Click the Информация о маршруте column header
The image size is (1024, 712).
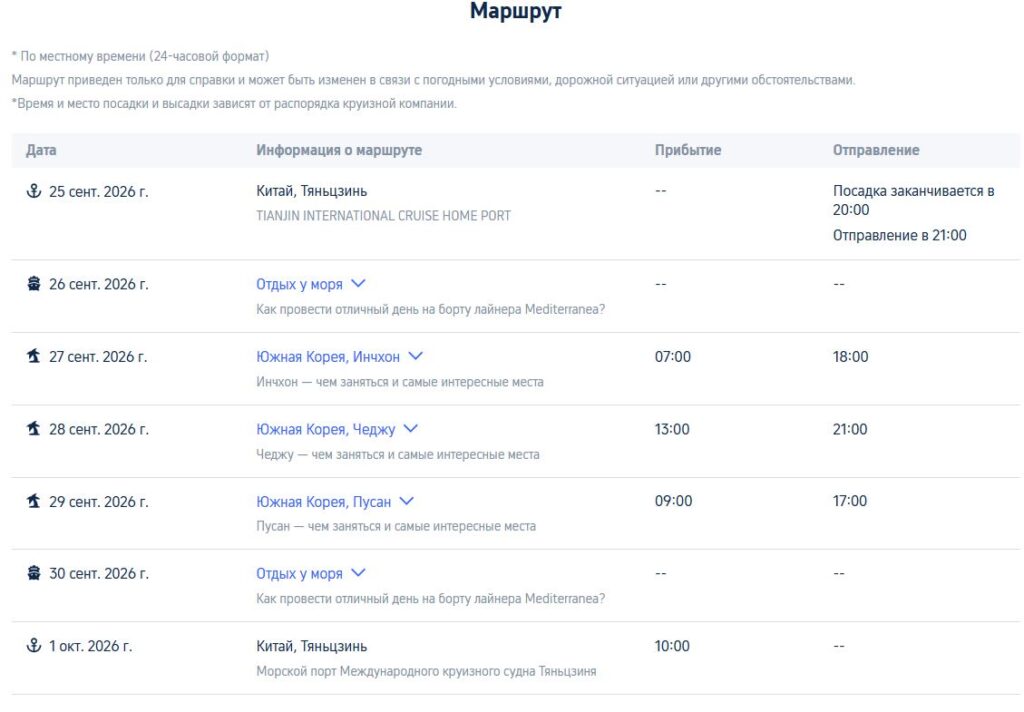339,150
